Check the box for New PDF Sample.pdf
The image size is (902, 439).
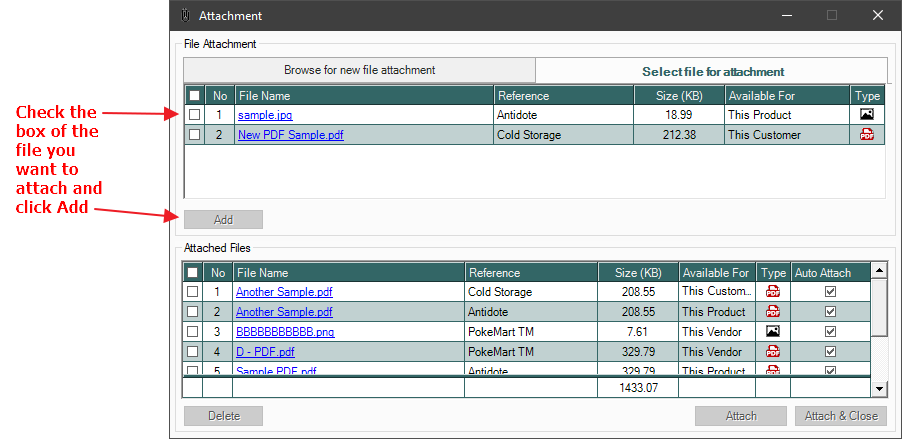coord(194,135)
